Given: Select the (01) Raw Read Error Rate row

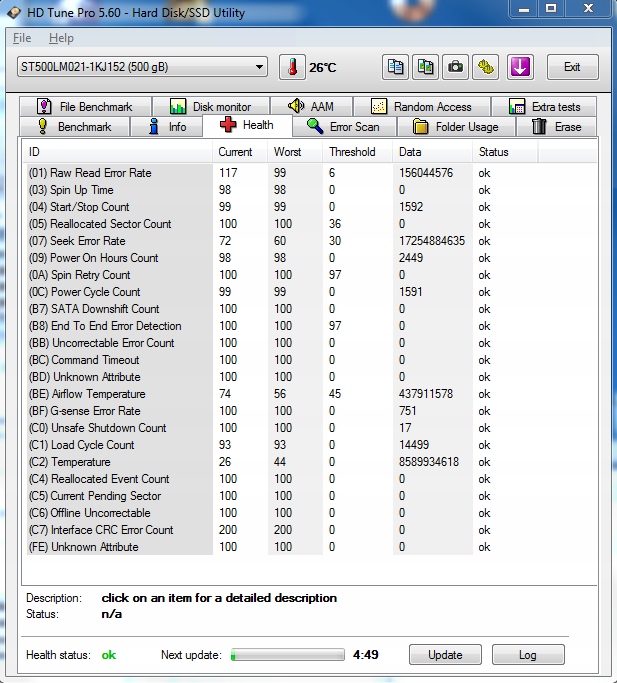Looking at the screenshot, I should 282,173.
